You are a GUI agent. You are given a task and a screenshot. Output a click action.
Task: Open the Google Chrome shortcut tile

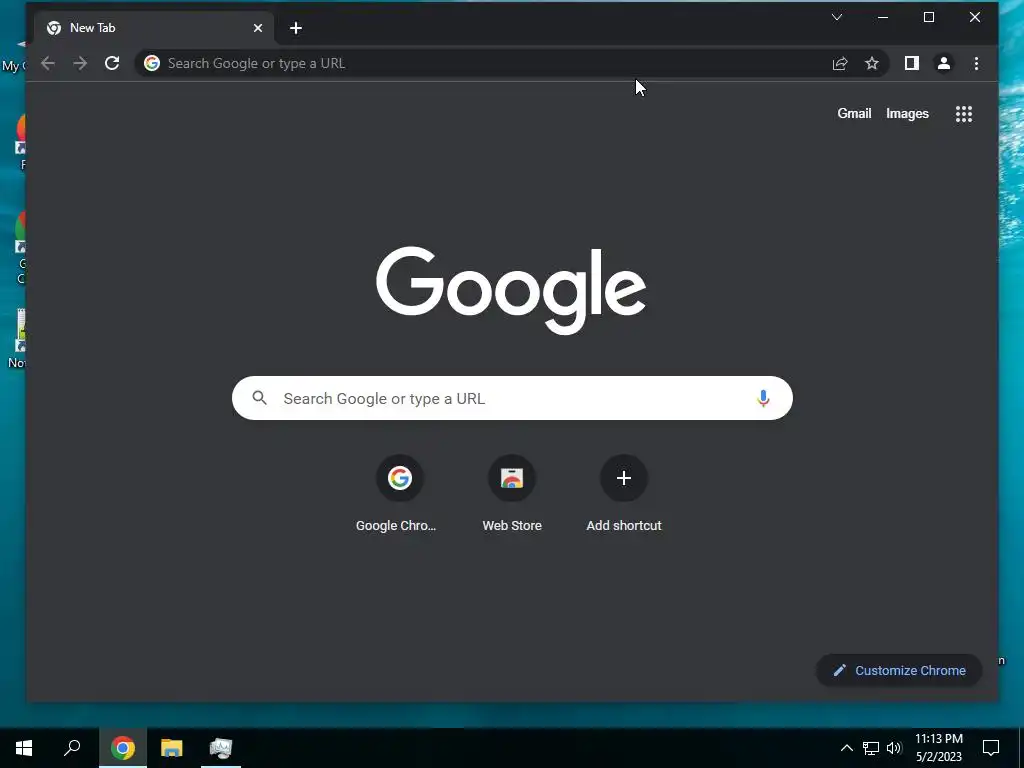399,494
